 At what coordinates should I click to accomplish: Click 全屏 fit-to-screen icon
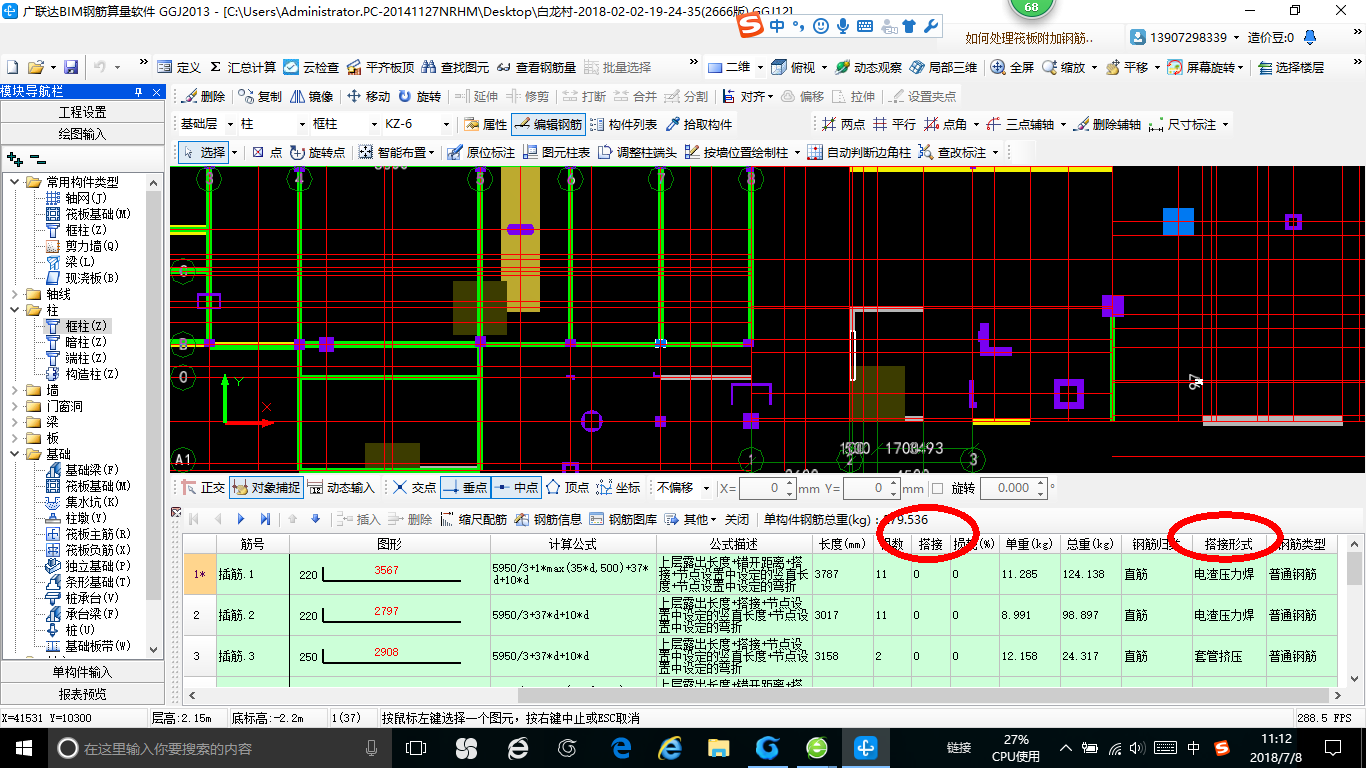[x=1012, y=67]
